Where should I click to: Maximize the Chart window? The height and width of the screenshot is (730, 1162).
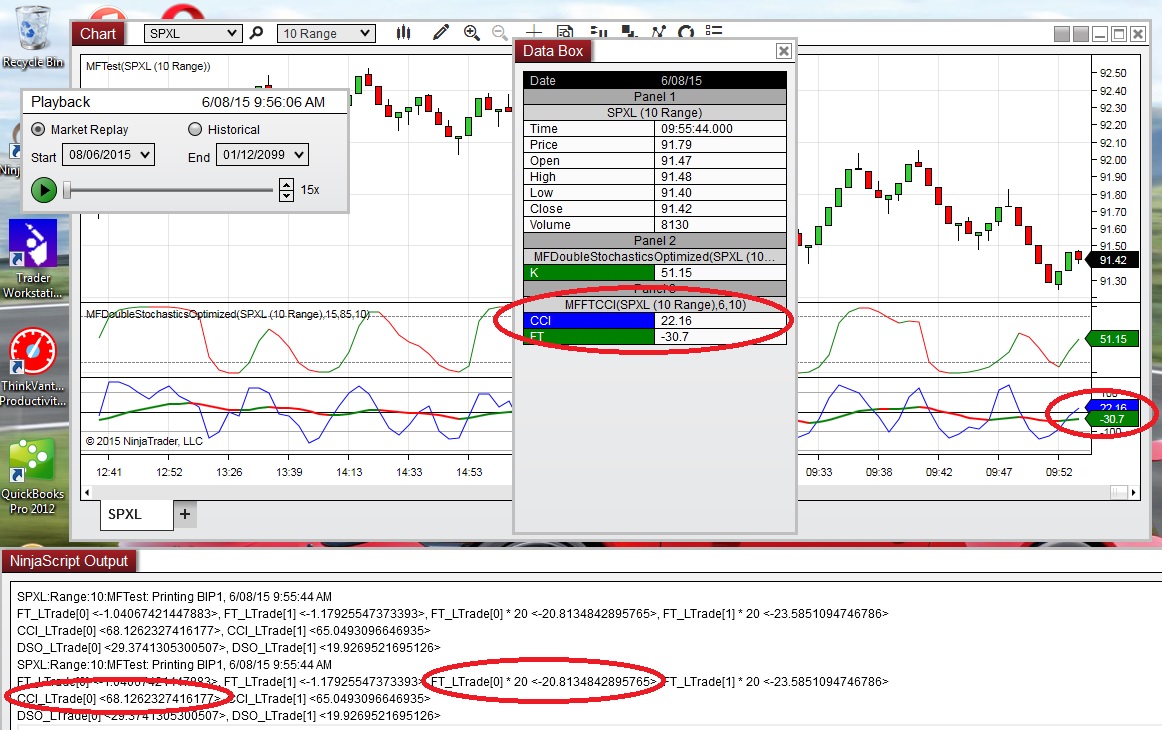click(1119, 34)
